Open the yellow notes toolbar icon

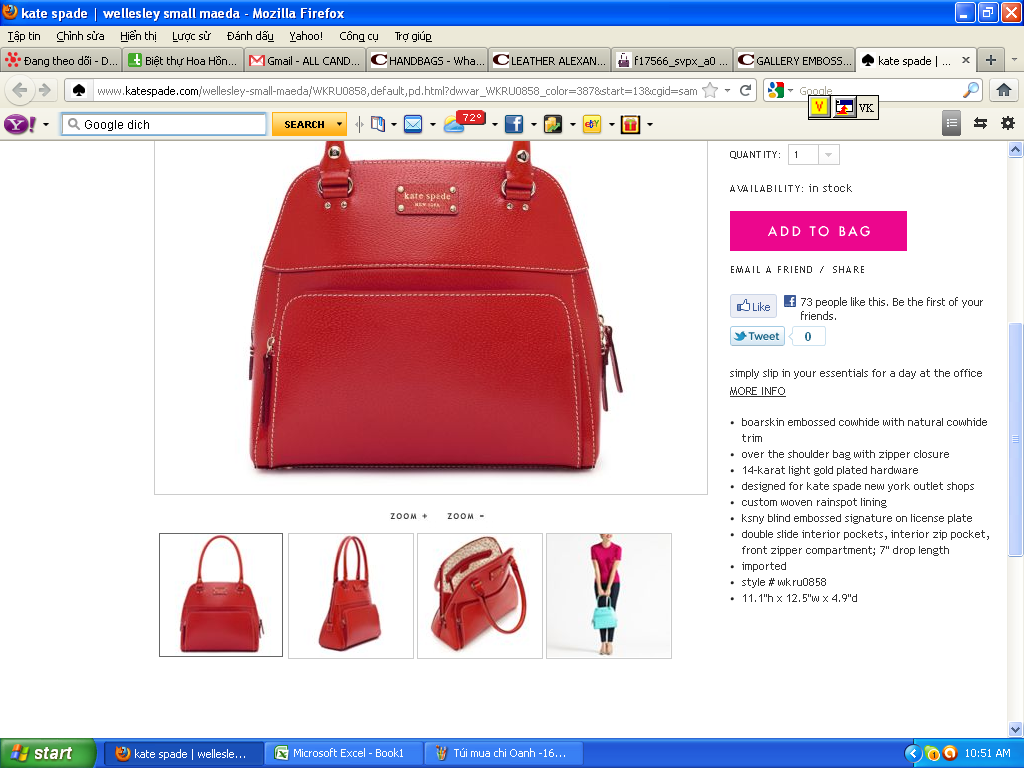(x=552, y=124)
